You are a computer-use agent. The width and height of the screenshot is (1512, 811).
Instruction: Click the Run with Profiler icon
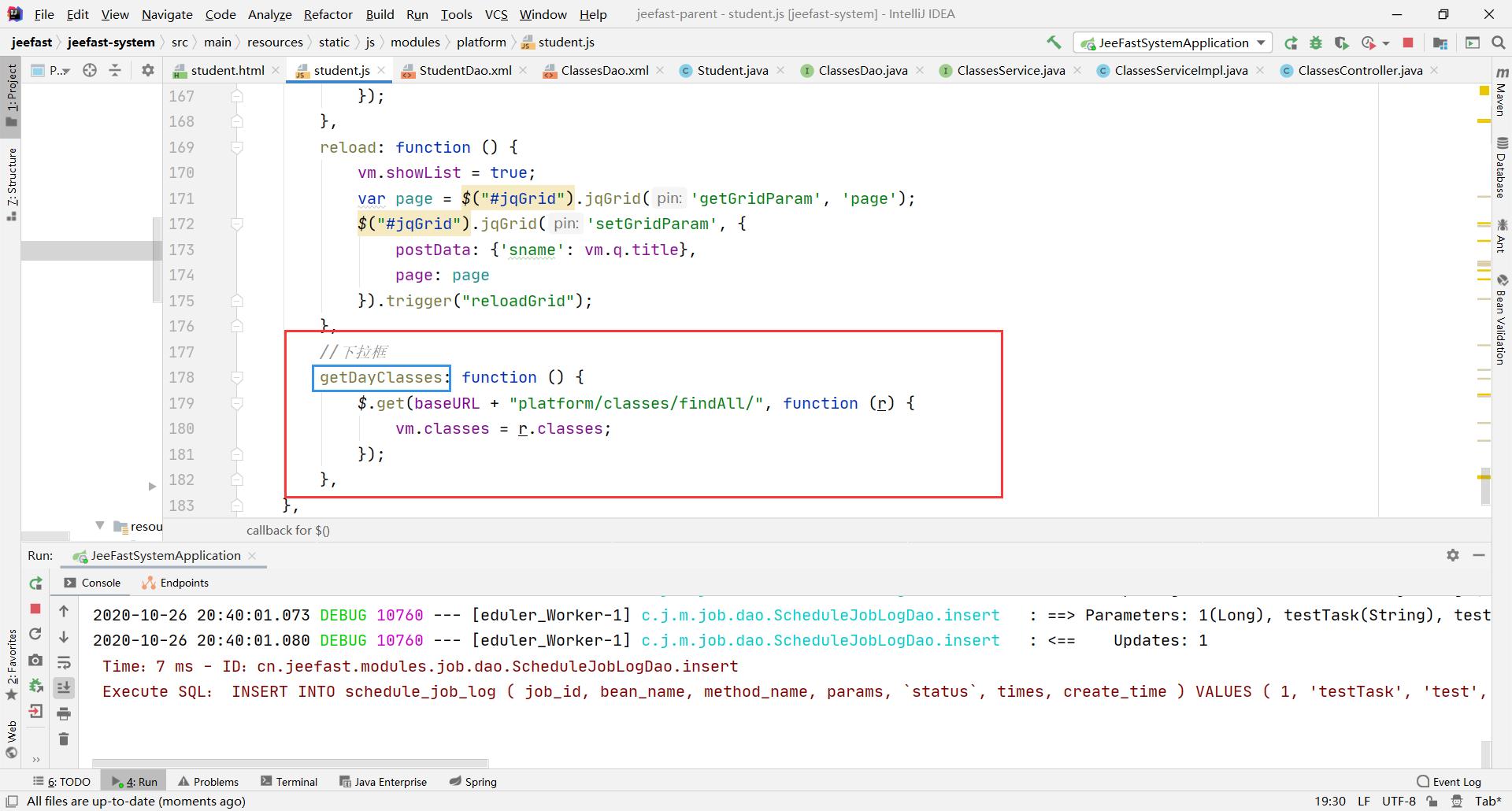tap(1369, 43)
